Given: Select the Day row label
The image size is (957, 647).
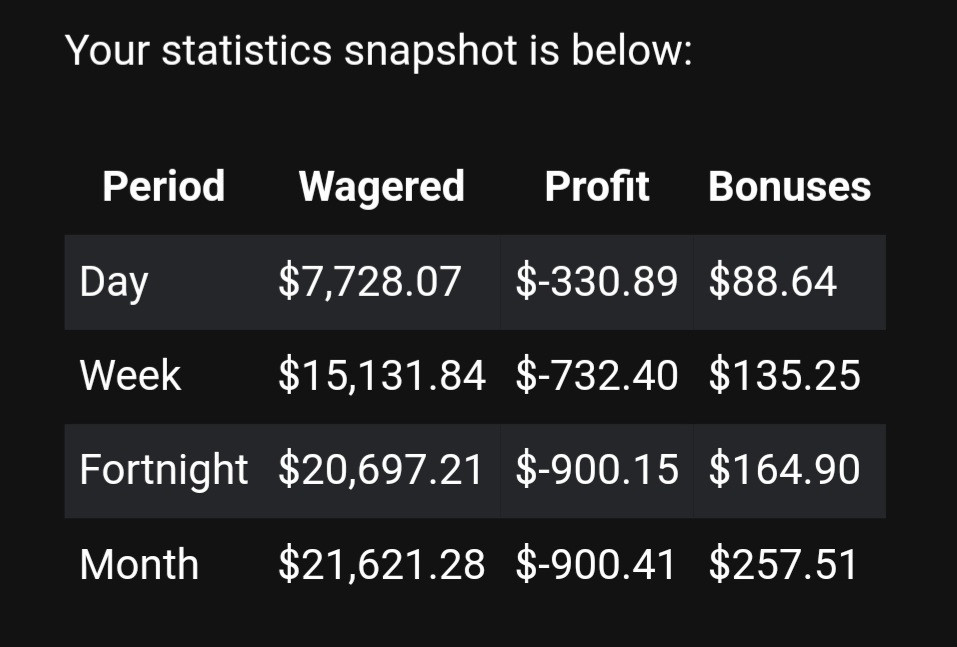Looking at the screenshot, I should (x=114, y=283).
